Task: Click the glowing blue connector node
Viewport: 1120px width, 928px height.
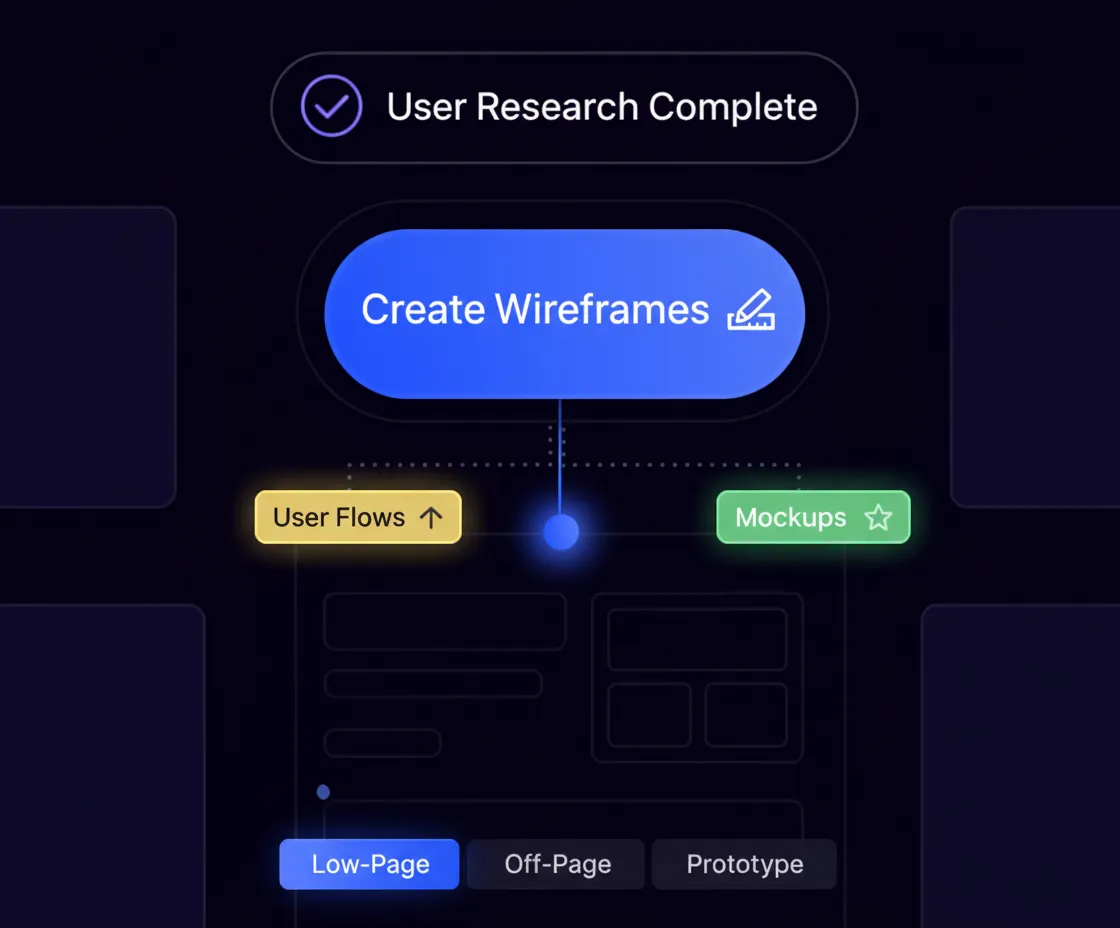Action: click(x=561, y=532)
